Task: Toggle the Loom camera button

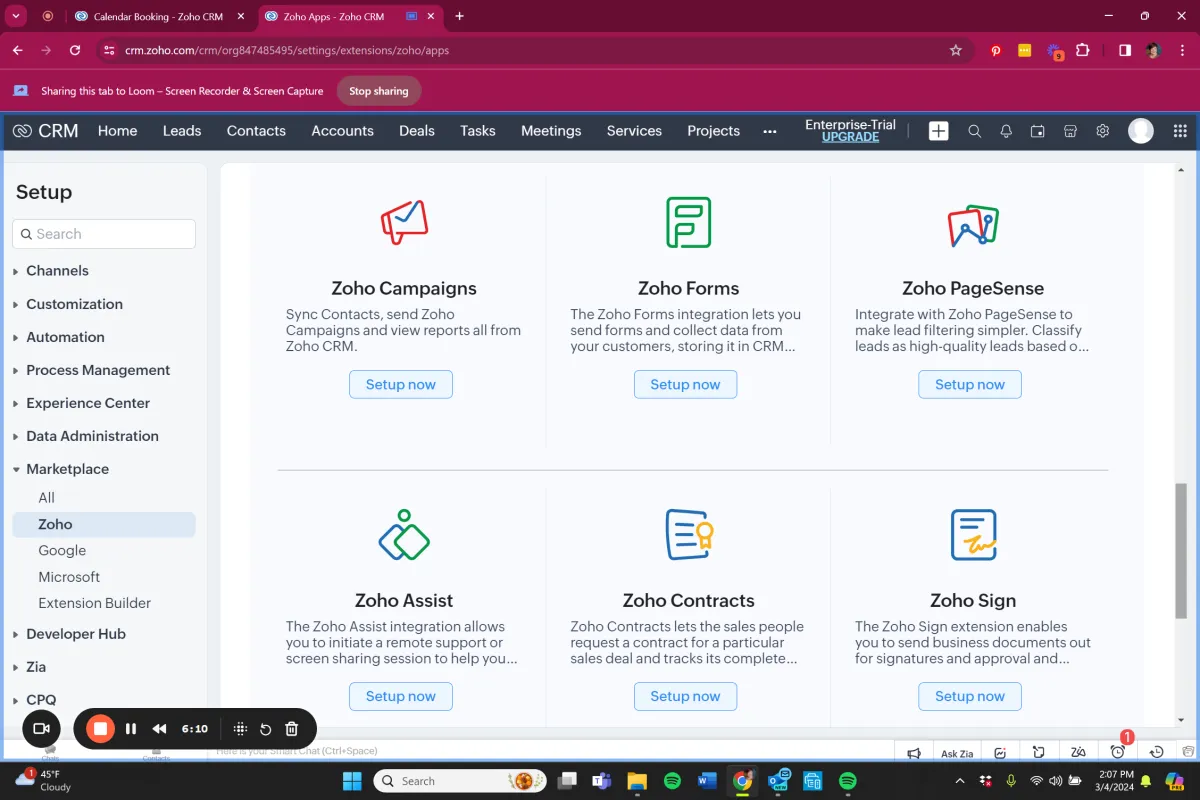Action: pos(42,729)
